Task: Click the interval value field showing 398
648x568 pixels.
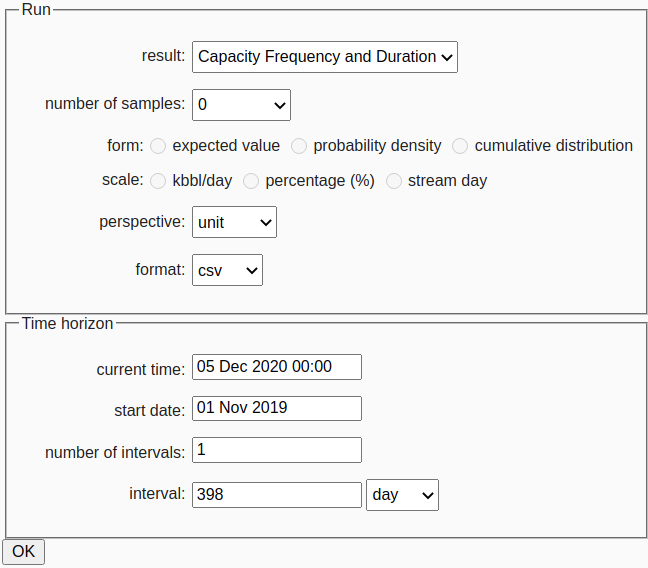Action: [x=277, y=495]
